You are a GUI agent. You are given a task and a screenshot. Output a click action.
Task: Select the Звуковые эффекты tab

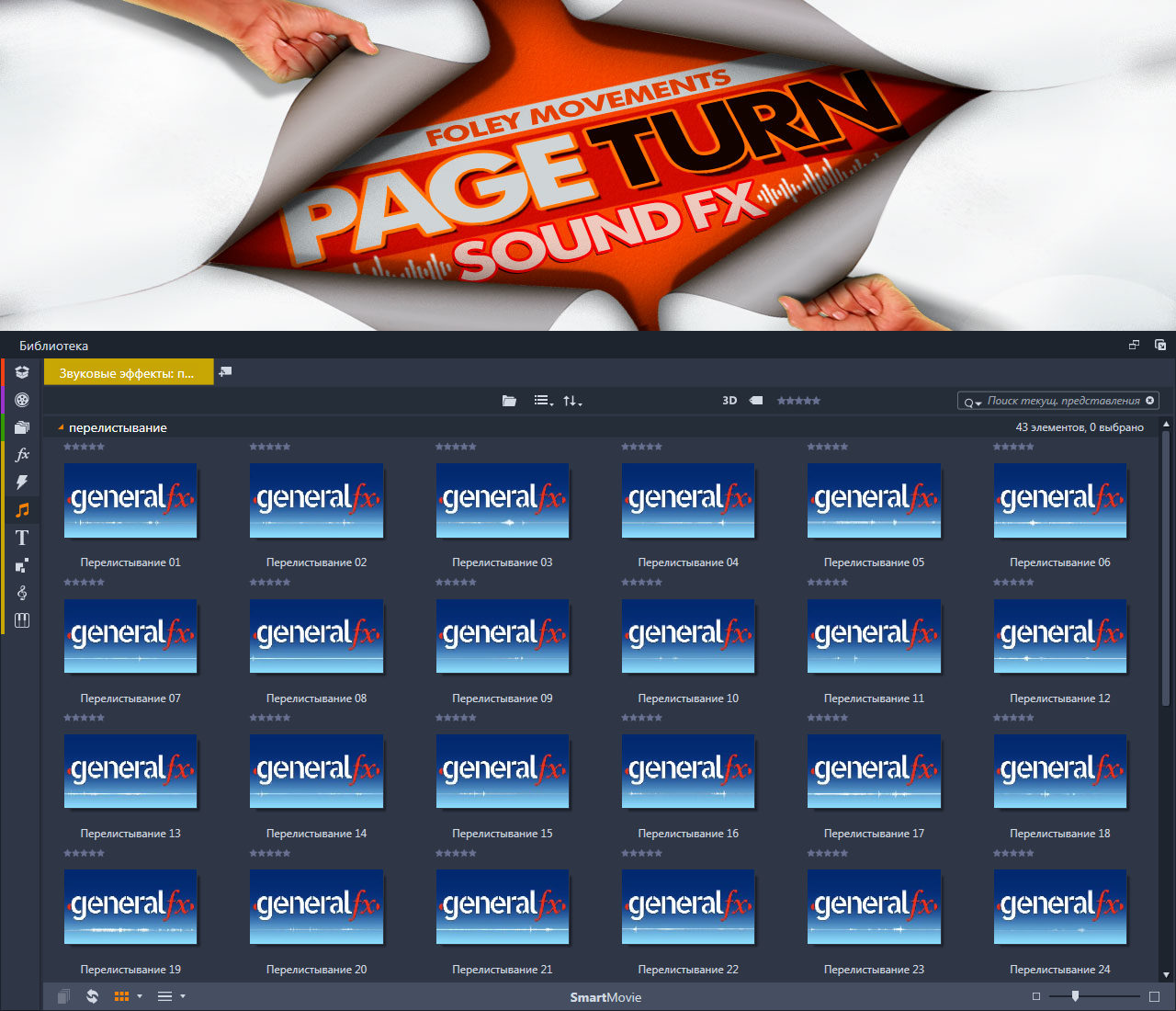click(x=129, y=372)
